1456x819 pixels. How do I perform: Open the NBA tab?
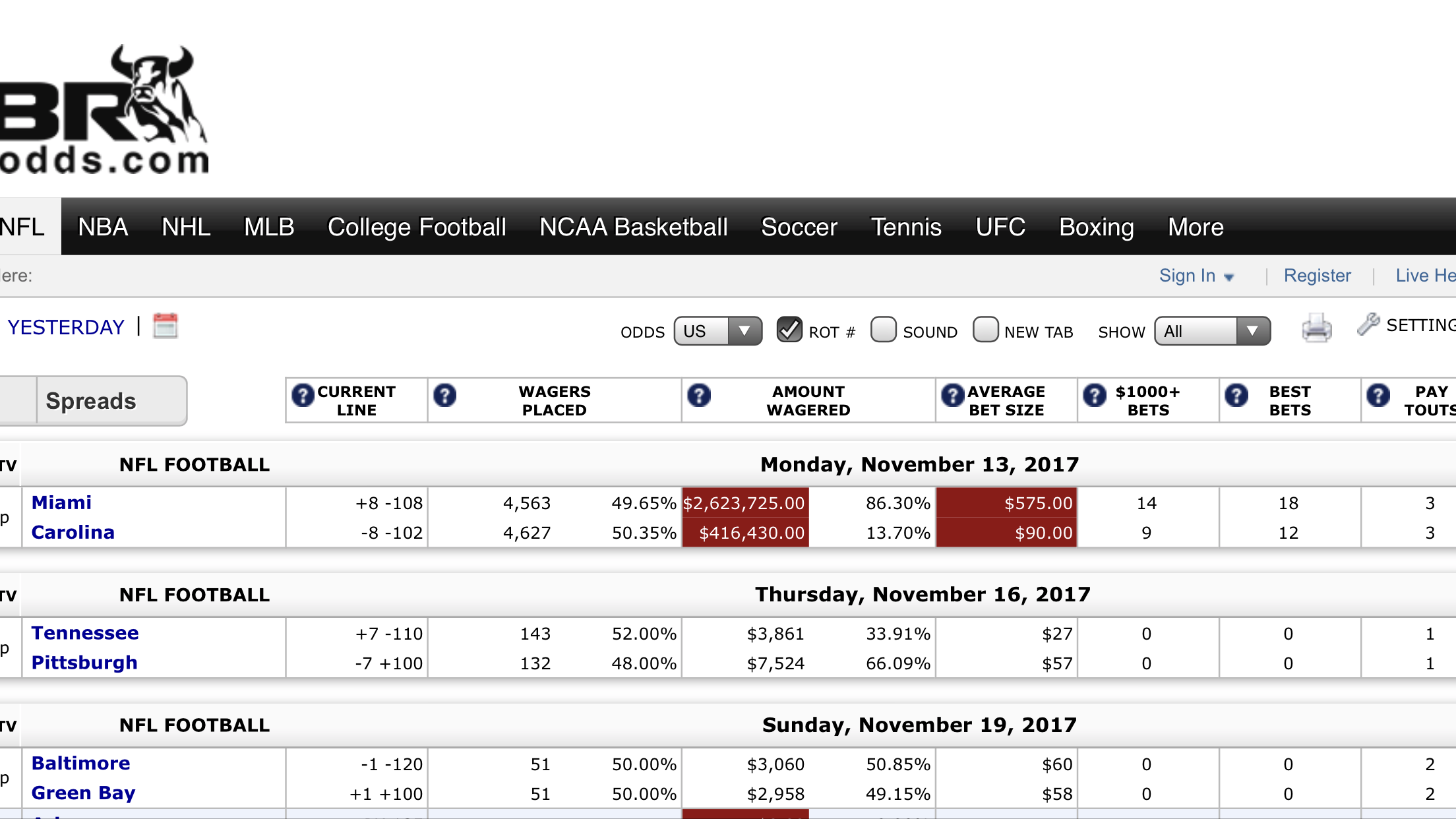(103, 228)
